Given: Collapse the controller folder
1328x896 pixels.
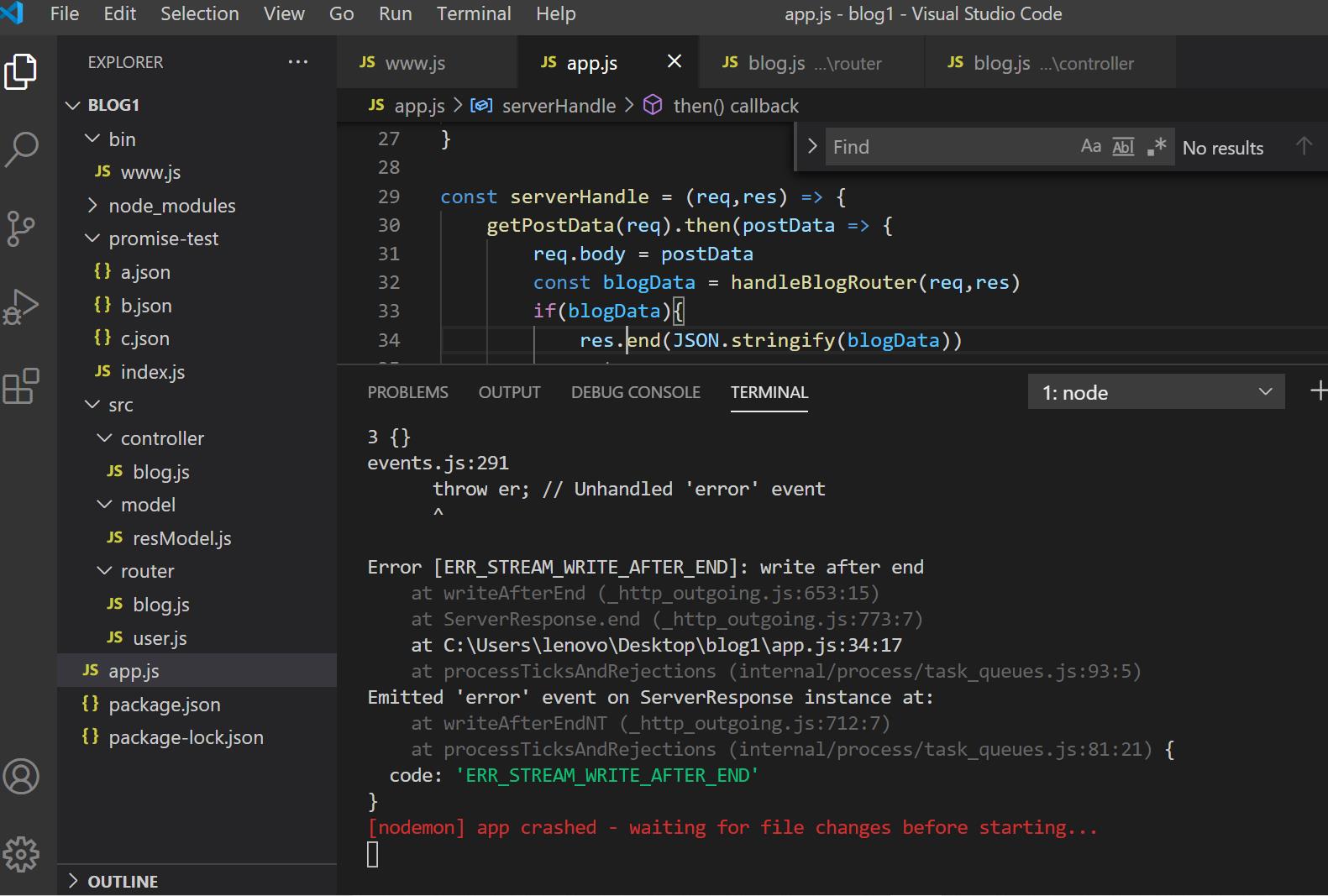Looking at the screenshot, I should click(x=105, y=438).
